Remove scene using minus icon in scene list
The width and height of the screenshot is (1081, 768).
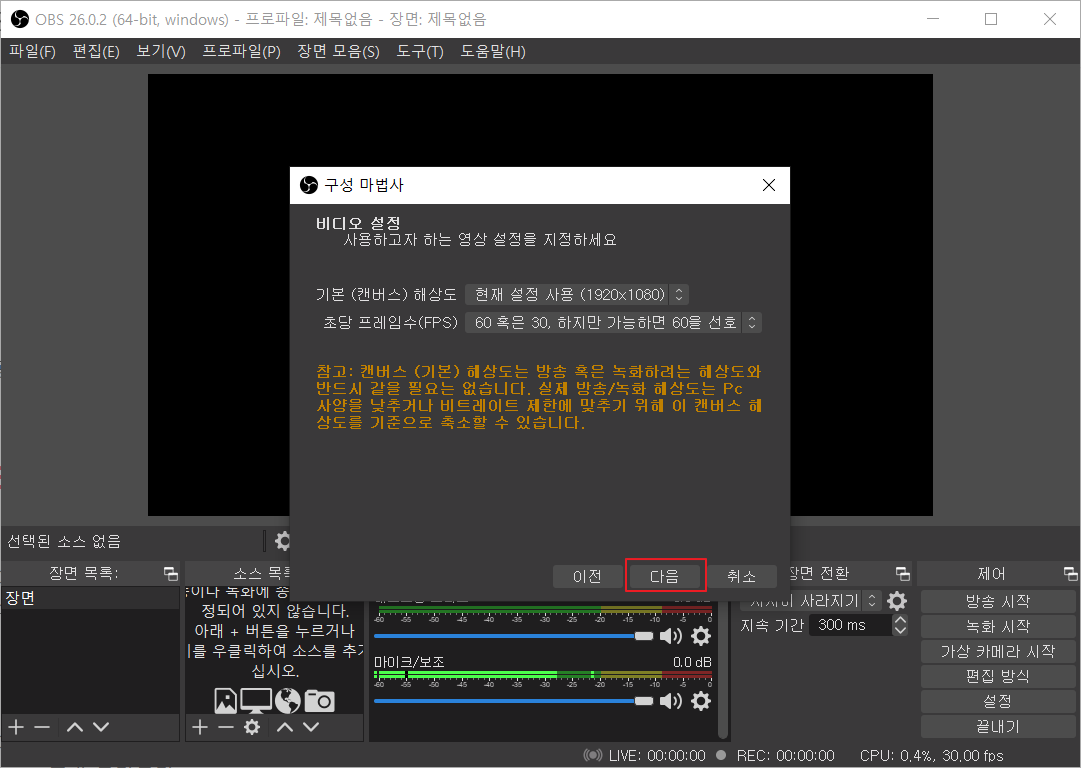(42, 727)
